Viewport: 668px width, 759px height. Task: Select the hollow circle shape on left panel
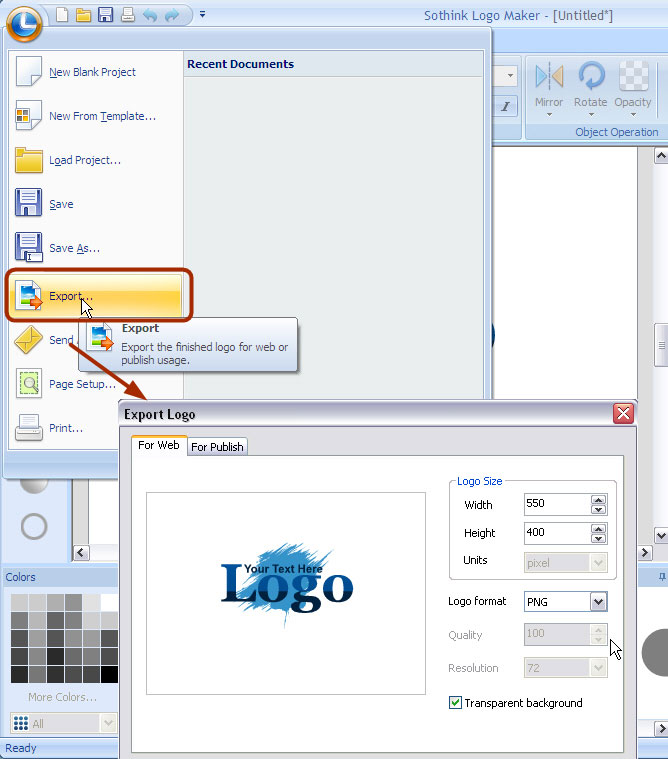tap(34, 526)
